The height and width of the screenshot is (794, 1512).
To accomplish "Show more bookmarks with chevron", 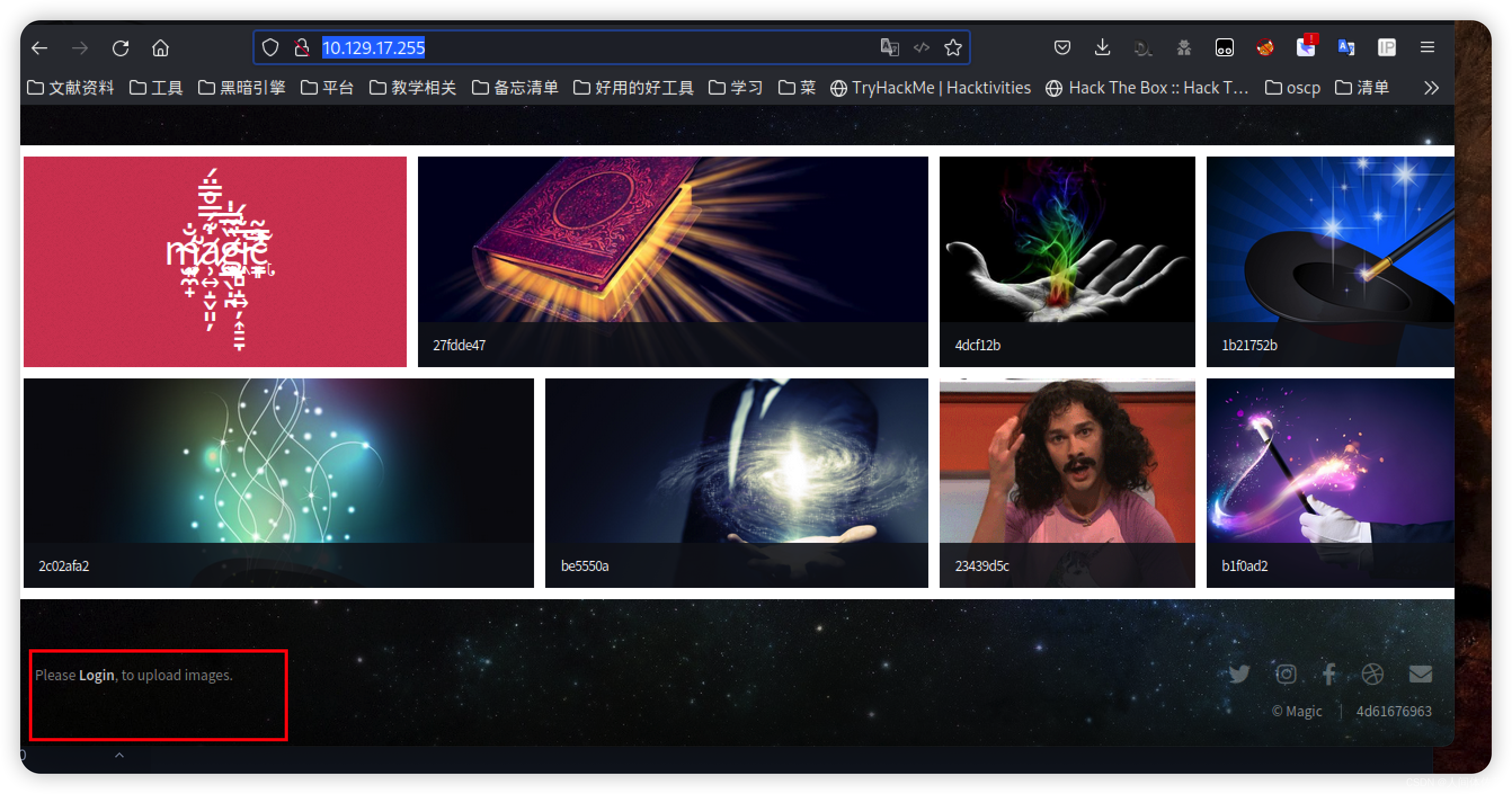I will tap(1431, 88).
